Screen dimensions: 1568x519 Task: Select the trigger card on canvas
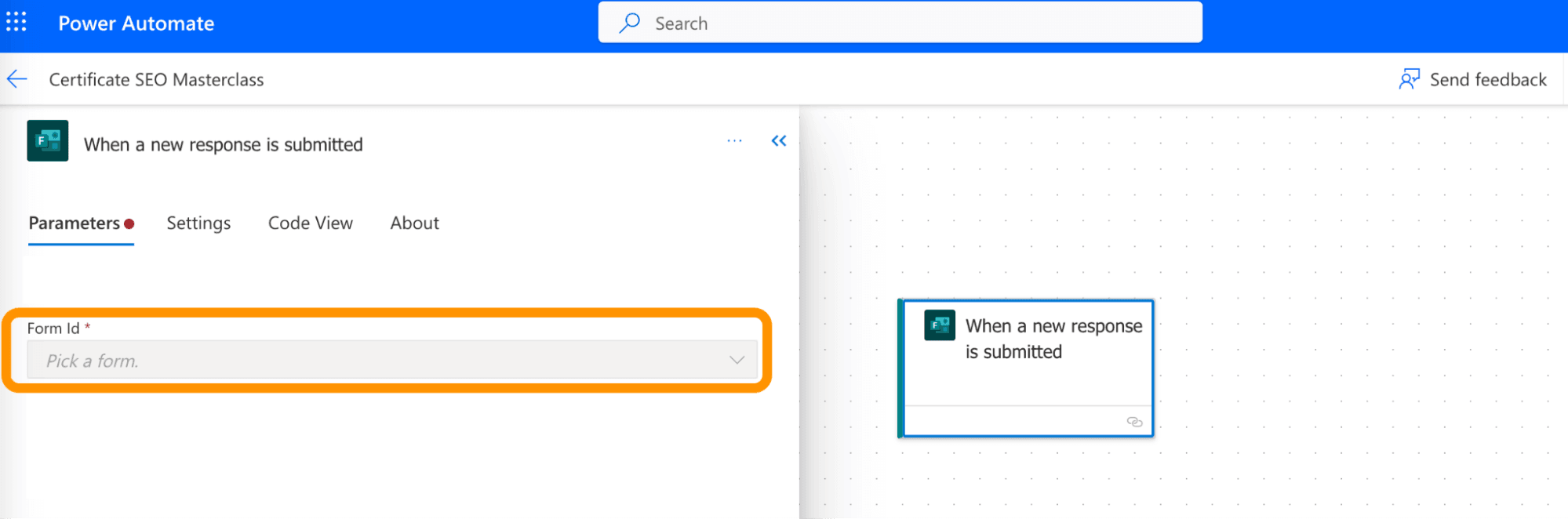click(x=1026, y=368)
